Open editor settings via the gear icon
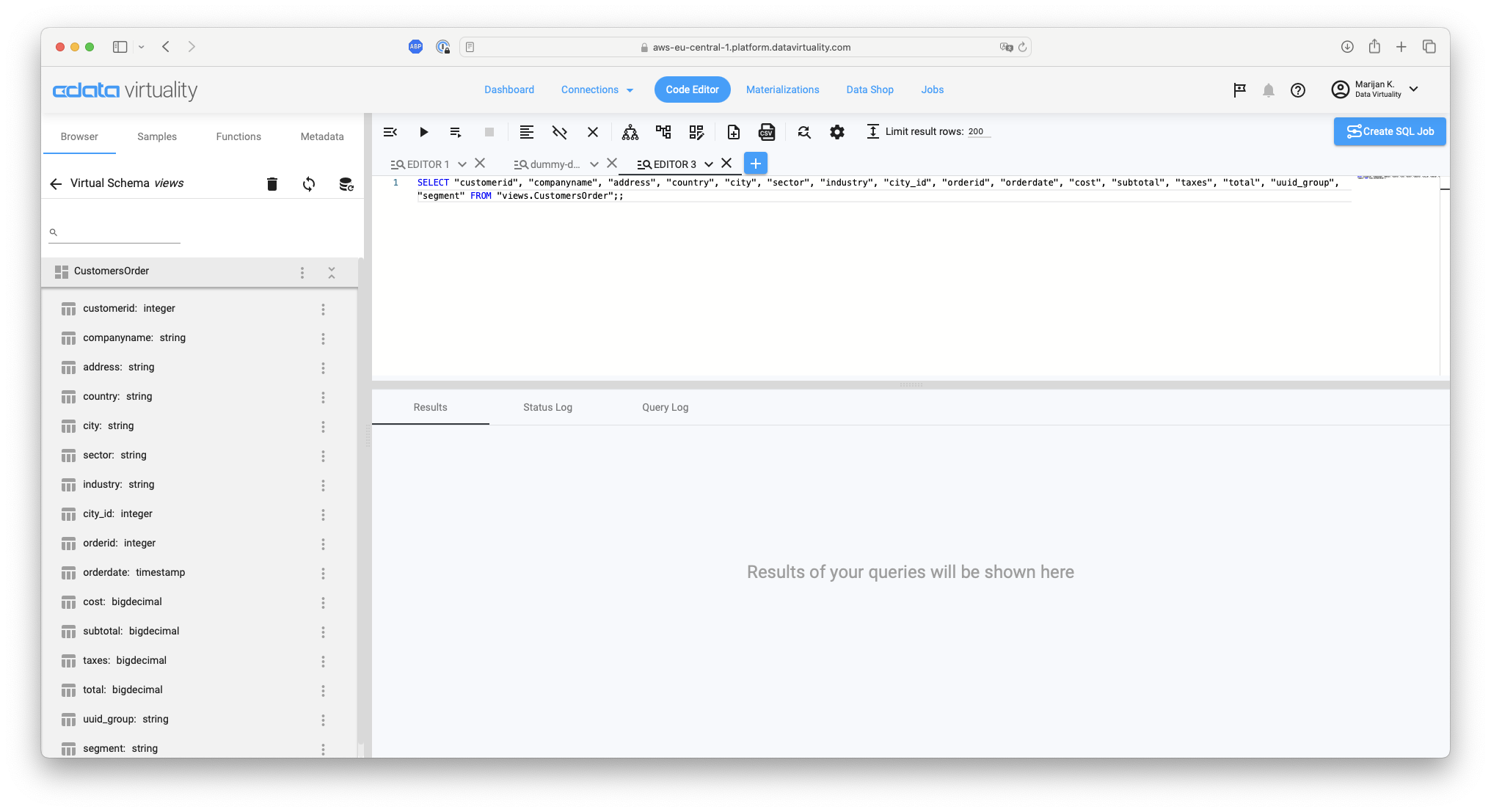 pyautogui.click(x=836, y=132)
